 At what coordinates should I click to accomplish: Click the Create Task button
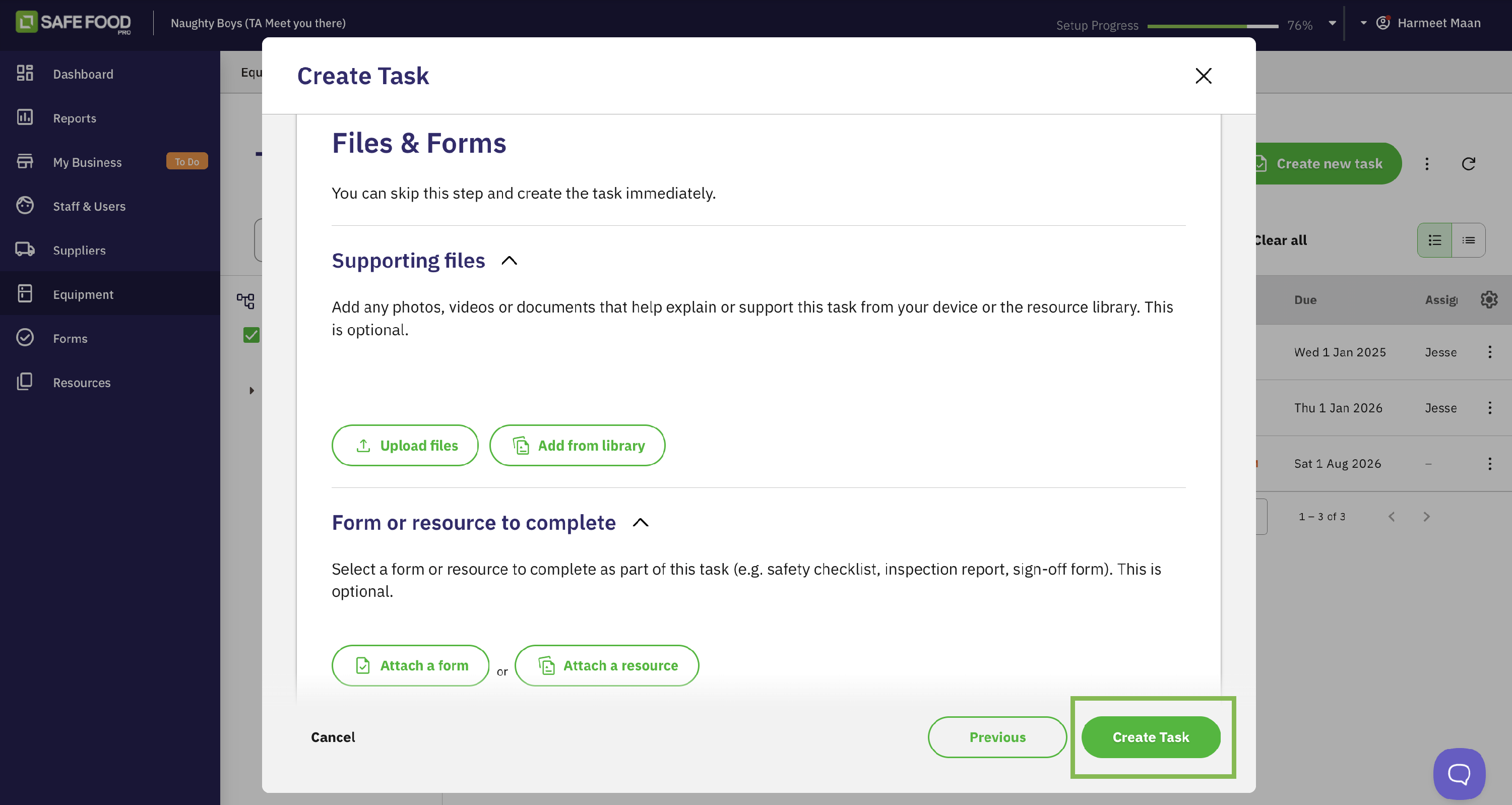1151,737
